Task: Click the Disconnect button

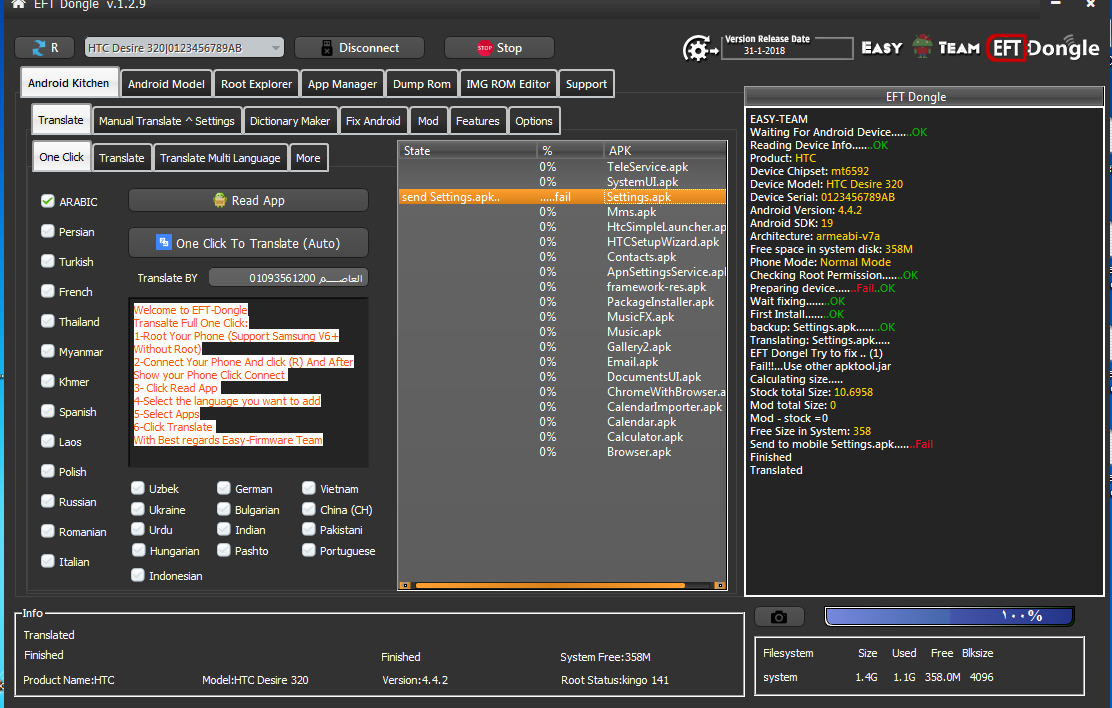Action: coord(359,48)
